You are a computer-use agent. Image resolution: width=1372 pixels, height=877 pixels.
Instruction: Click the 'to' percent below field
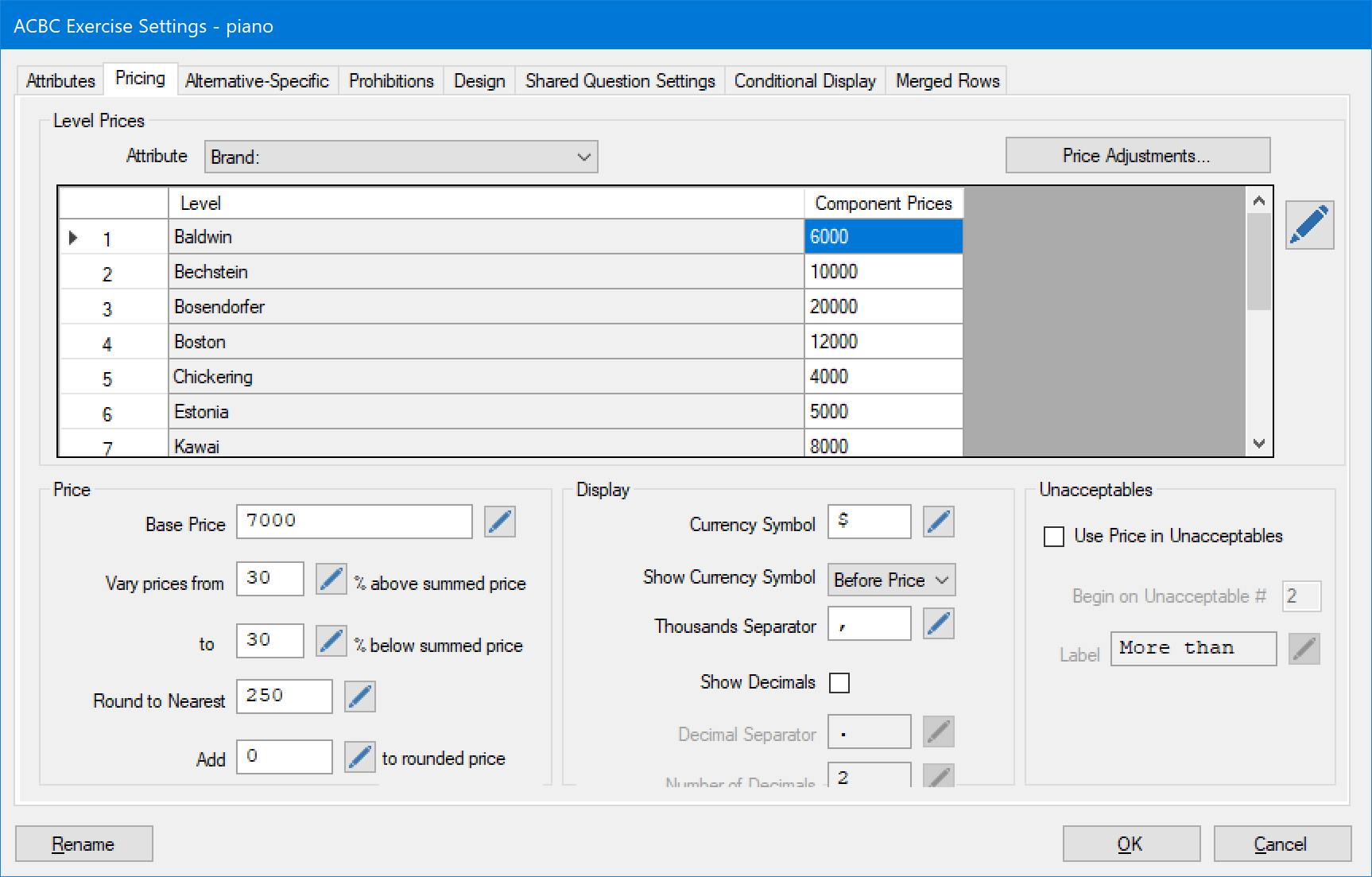[x=270, y=641]
